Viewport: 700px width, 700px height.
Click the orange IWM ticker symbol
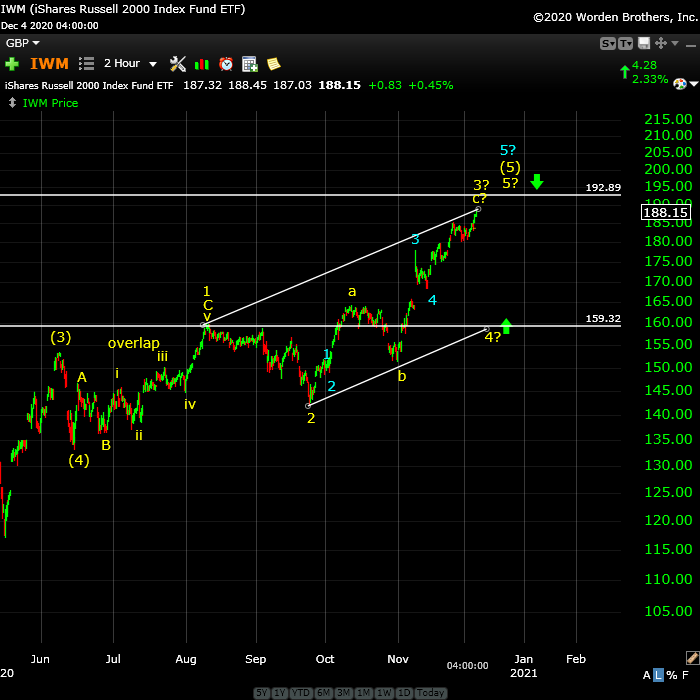point(50,63)
